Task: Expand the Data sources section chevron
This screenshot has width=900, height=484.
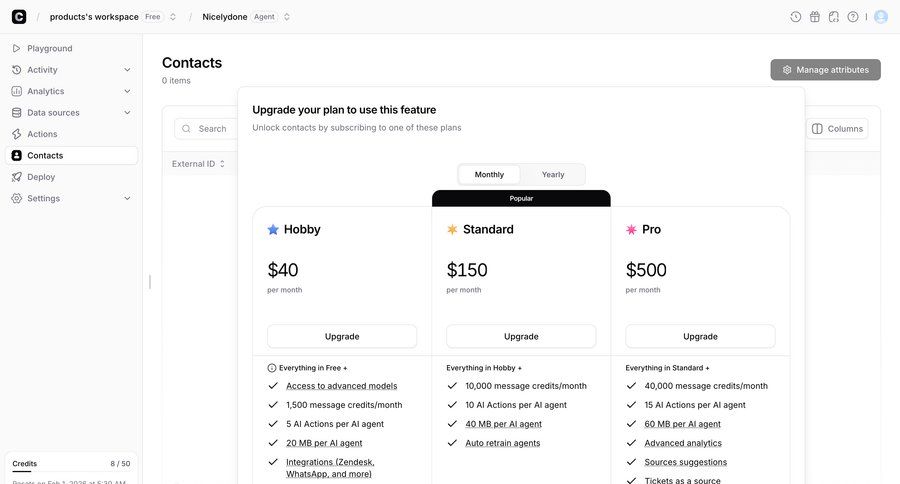Action: tap(127, 113)
